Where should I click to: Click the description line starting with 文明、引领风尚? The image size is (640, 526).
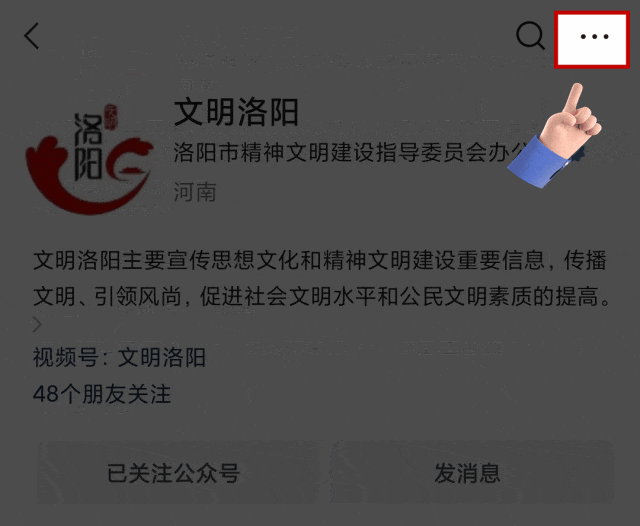[322, 296]
